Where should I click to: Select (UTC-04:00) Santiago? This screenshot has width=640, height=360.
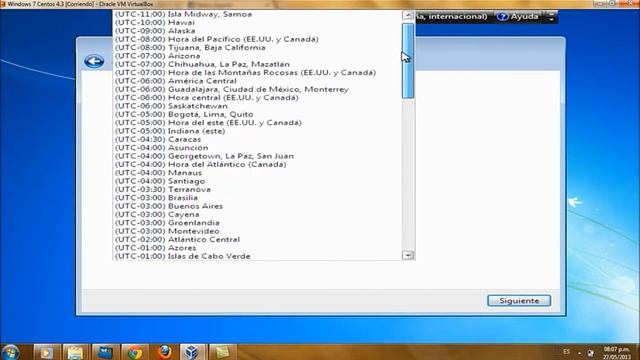coord(257,181)
